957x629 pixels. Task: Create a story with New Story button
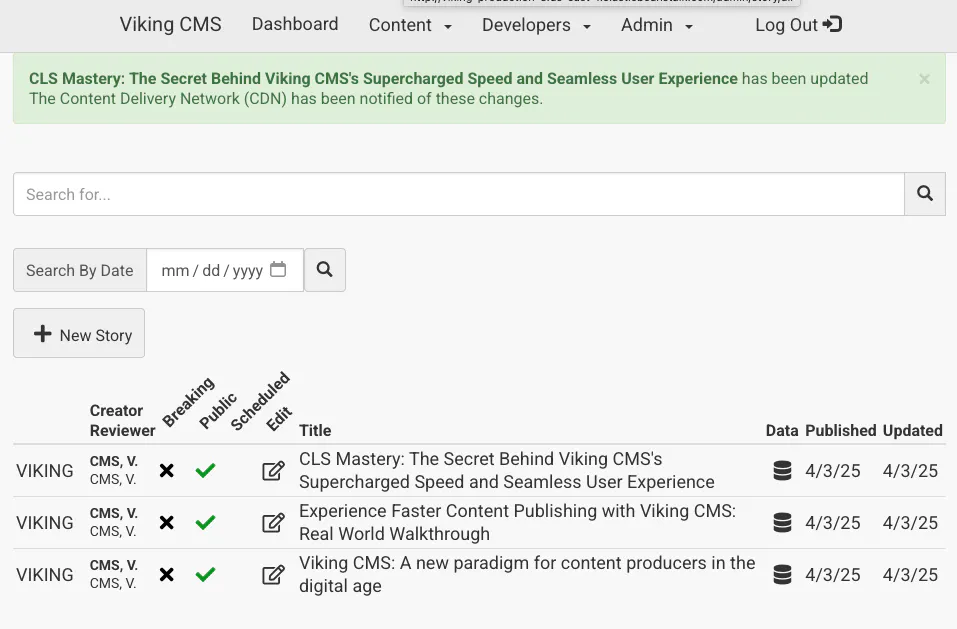point(79,334)
